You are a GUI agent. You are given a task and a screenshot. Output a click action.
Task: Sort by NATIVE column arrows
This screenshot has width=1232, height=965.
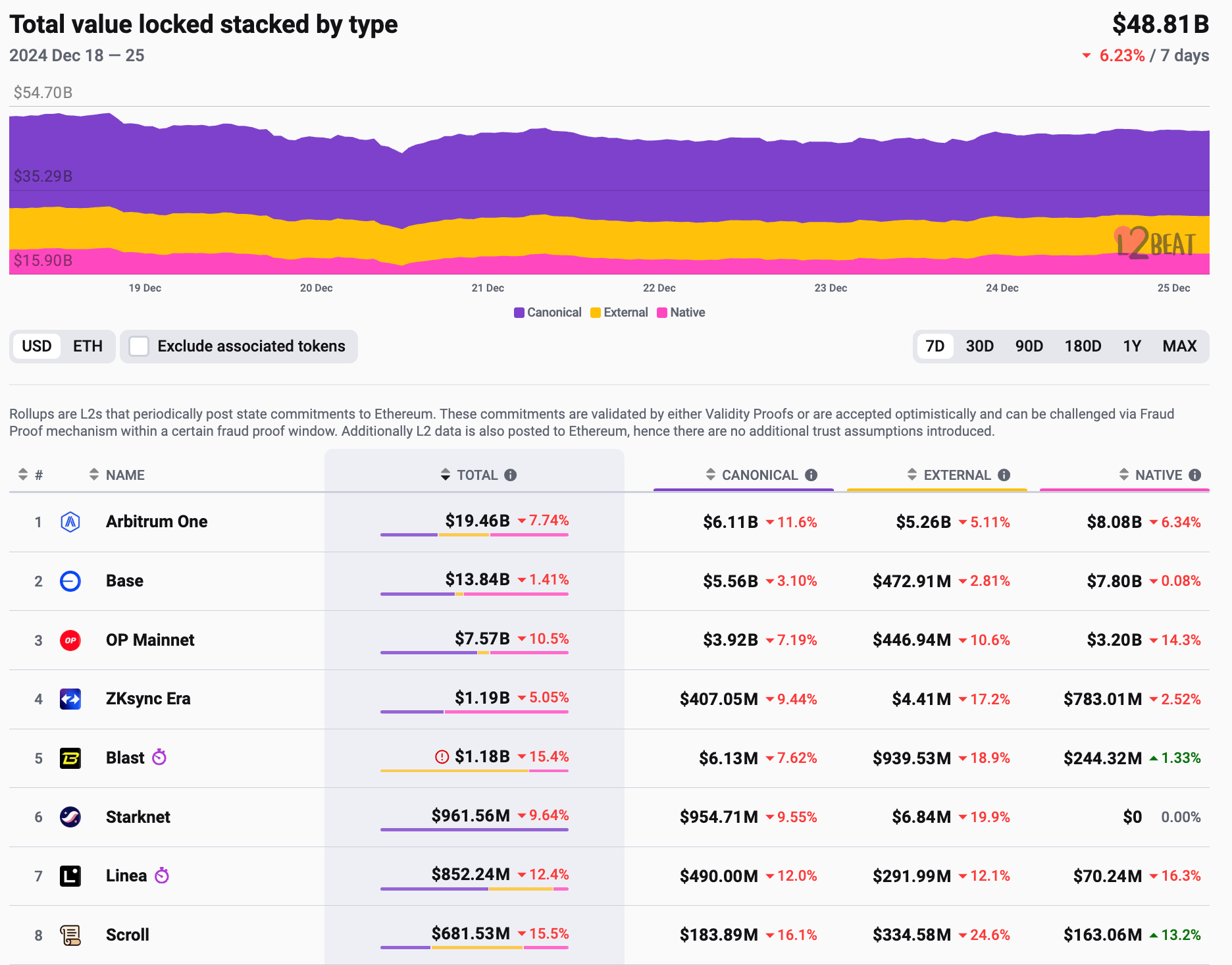click(x=1124, y=474)
